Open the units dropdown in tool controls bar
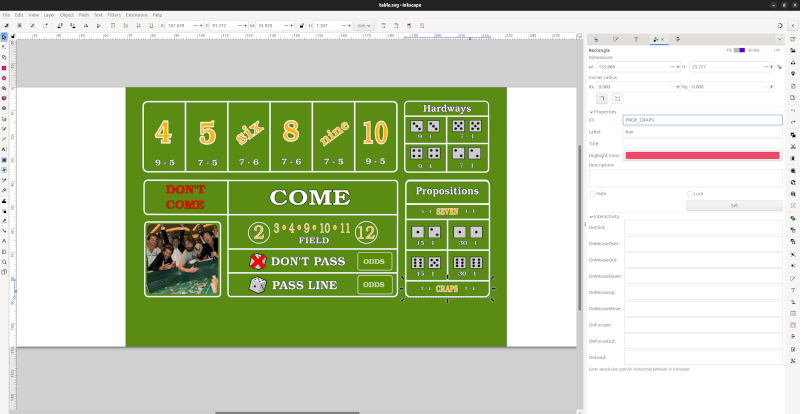This screenshot has width=800, height=414. pyautogui.click(x=364, y=25)
